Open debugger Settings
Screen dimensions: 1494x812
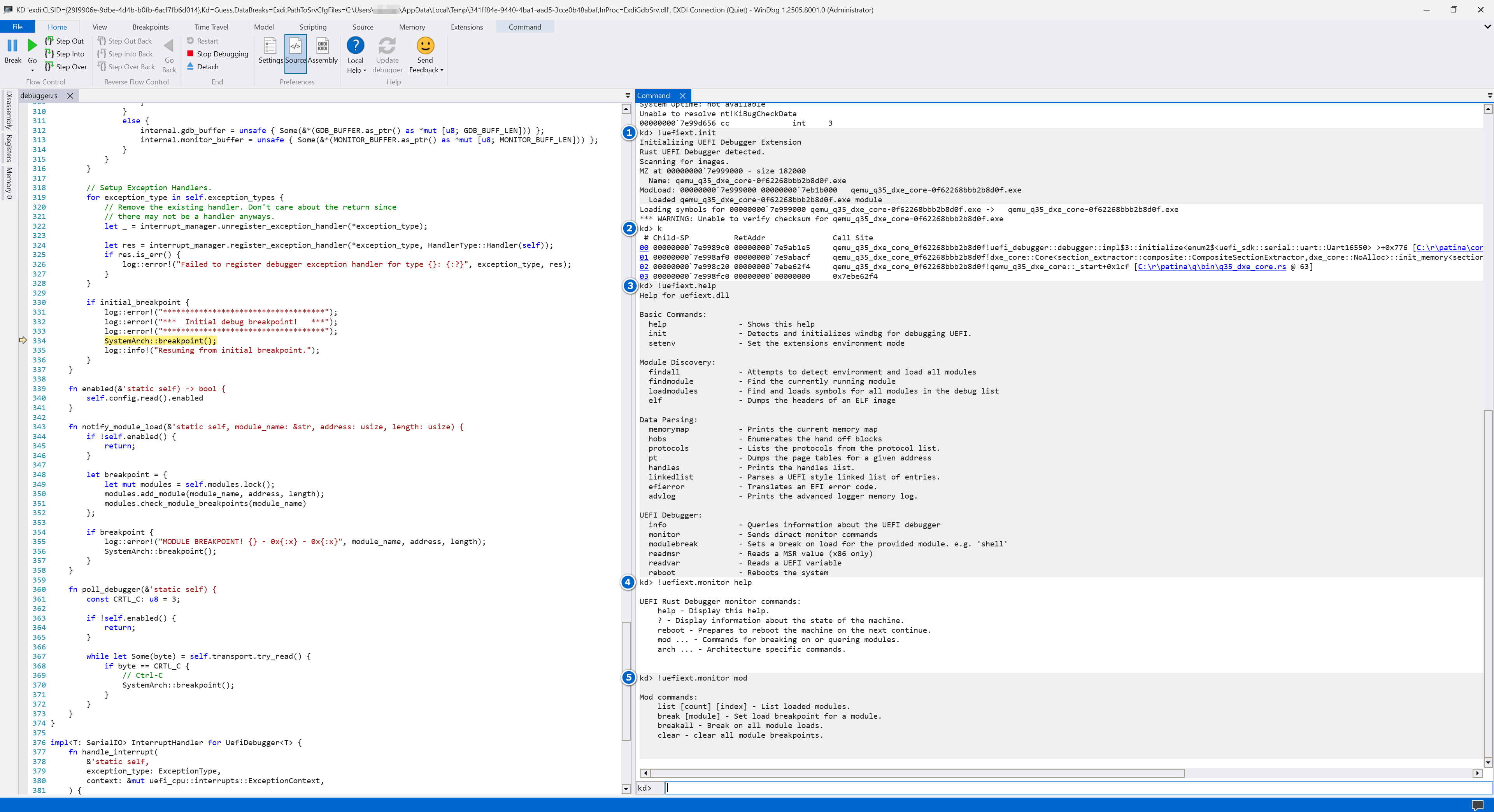270,51
